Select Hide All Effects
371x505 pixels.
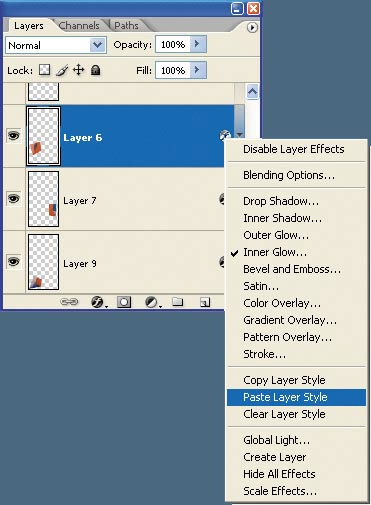[x=296, y=474]
